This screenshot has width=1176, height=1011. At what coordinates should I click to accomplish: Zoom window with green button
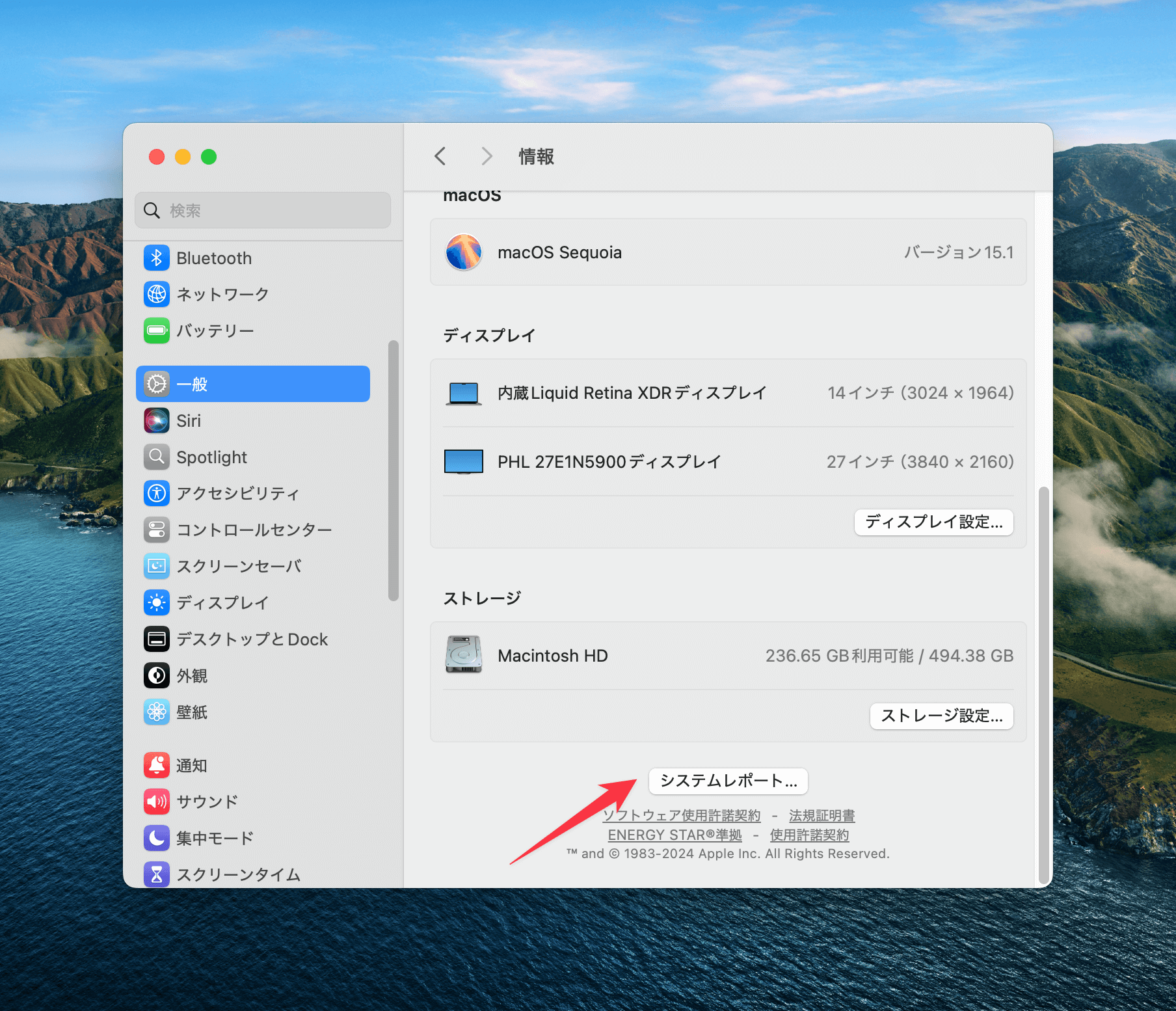[x=209, y=157]
